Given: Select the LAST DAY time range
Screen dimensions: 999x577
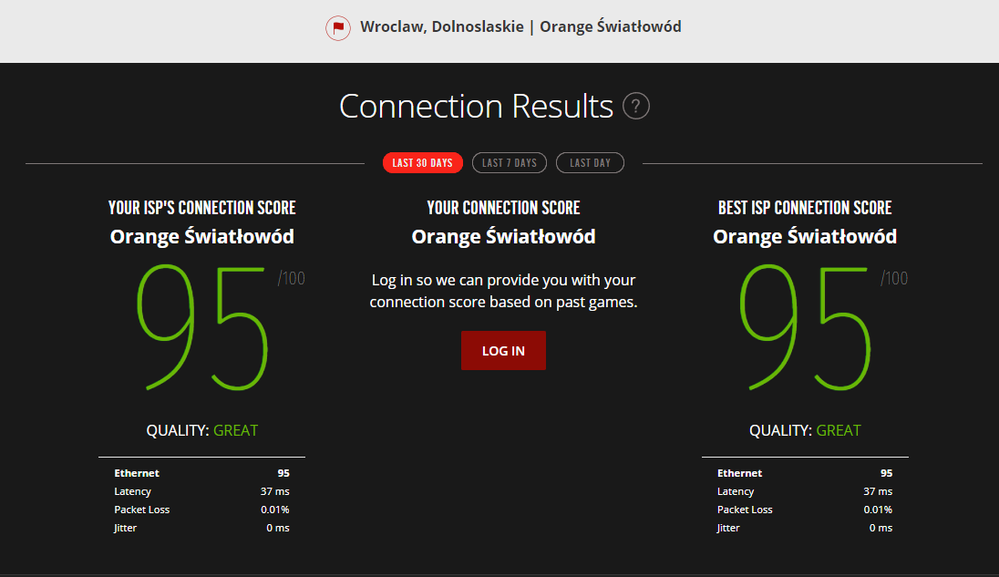Looking at the screenshot, I should point(590,162).
